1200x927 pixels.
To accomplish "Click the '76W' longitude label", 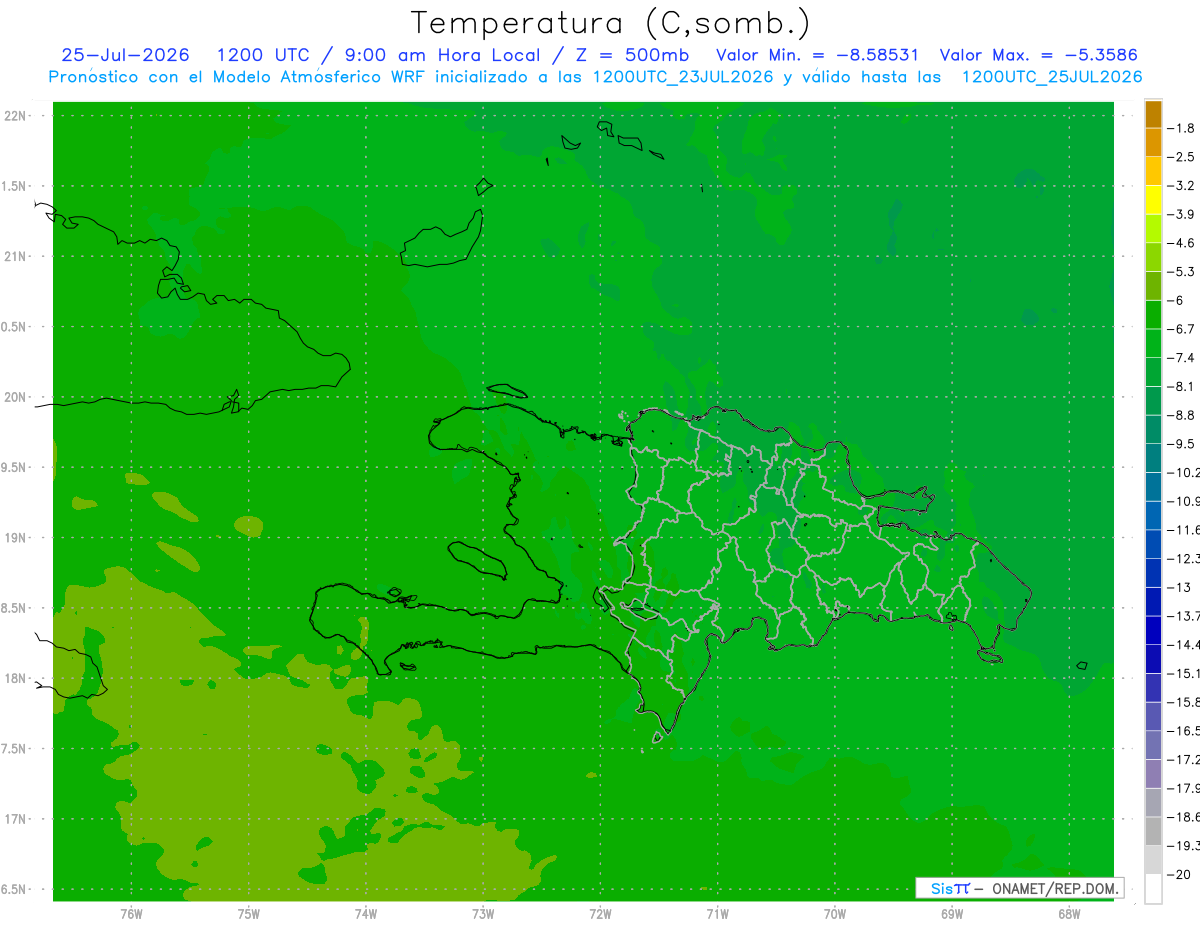I will 131,913.
